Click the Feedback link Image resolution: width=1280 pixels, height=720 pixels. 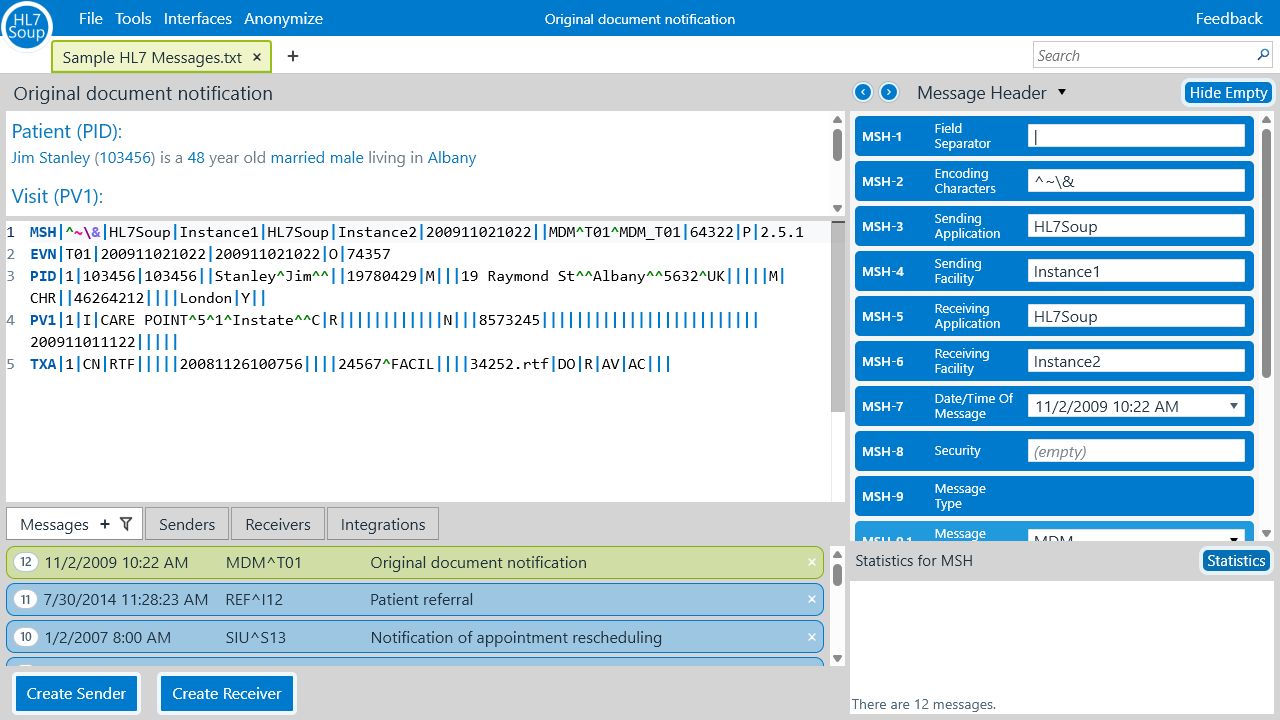pos(1229,19)
